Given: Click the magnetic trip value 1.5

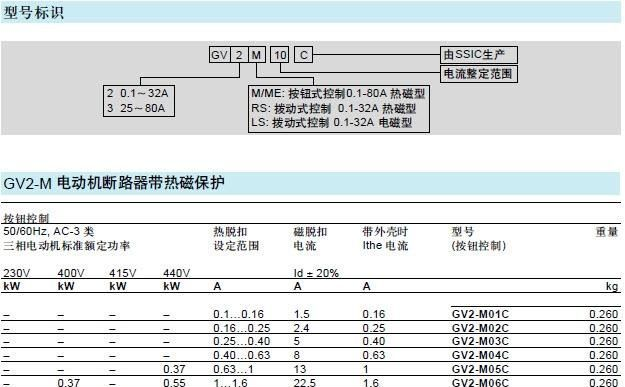Looking at the screenshot, I should 301,314.
